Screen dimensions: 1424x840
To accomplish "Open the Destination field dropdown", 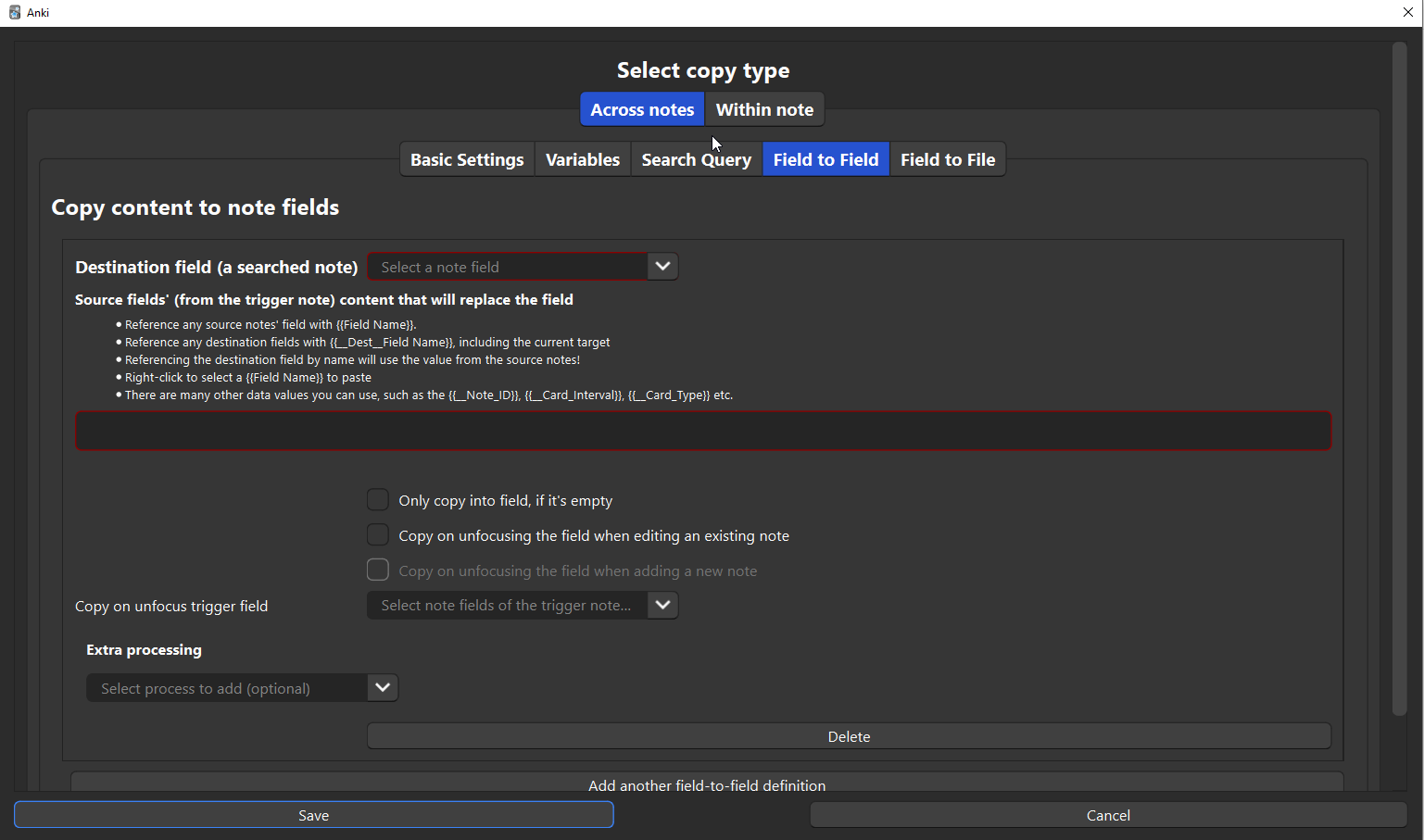I will [x=523, y=267].
